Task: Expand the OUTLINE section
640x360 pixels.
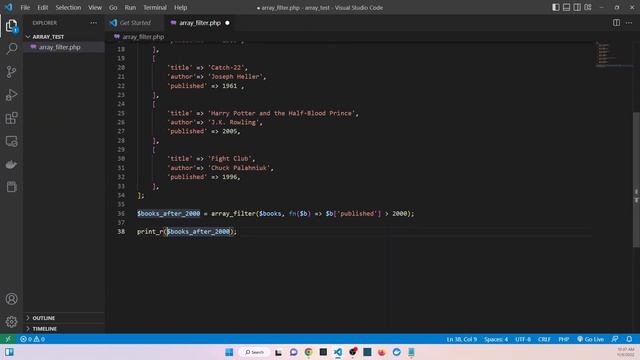Action: tap(64, 318)
